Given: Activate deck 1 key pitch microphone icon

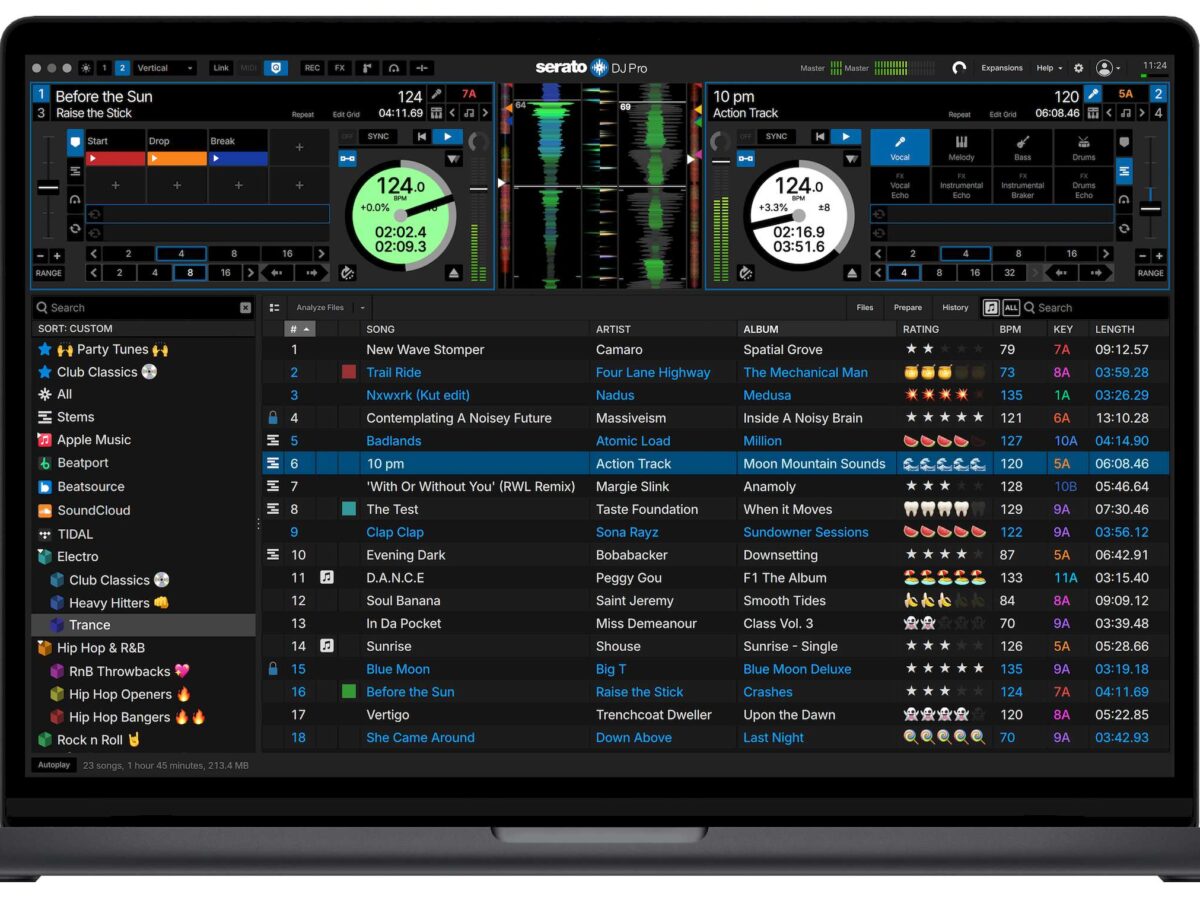Looking at the screenshot, I should pyautogui.click(x=436, y=95).
